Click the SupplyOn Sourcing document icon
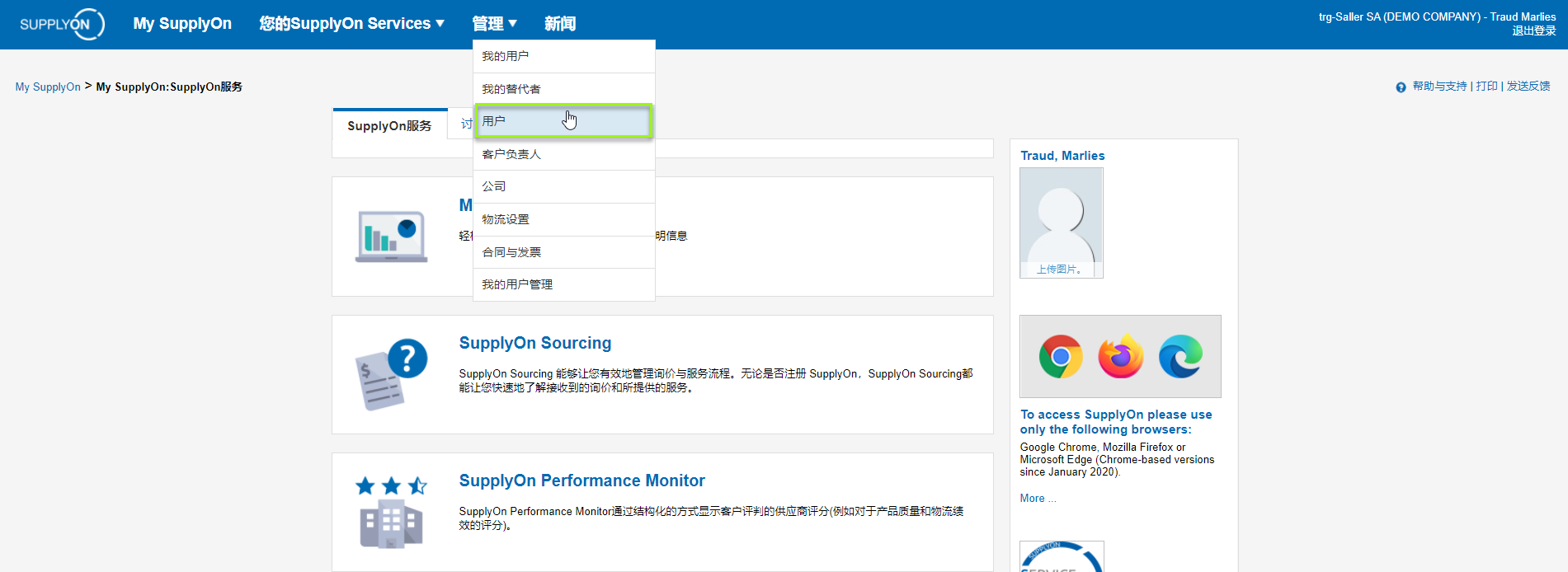The height and width of the screenshot is (572, 1568). click(x=391, y=374)
